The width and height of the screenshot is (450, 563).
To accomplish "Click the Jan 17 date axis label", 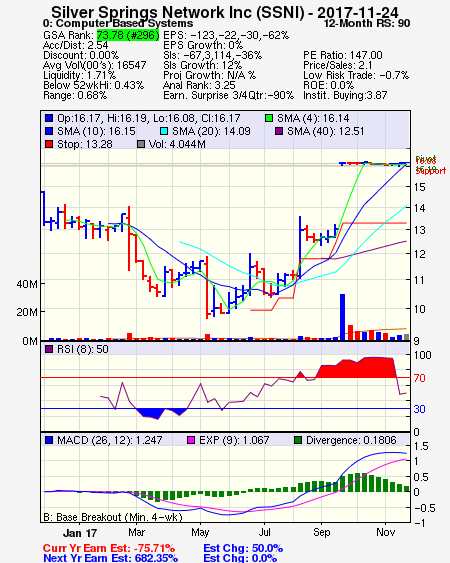I will pyautogui.click(x=80, y=533).
